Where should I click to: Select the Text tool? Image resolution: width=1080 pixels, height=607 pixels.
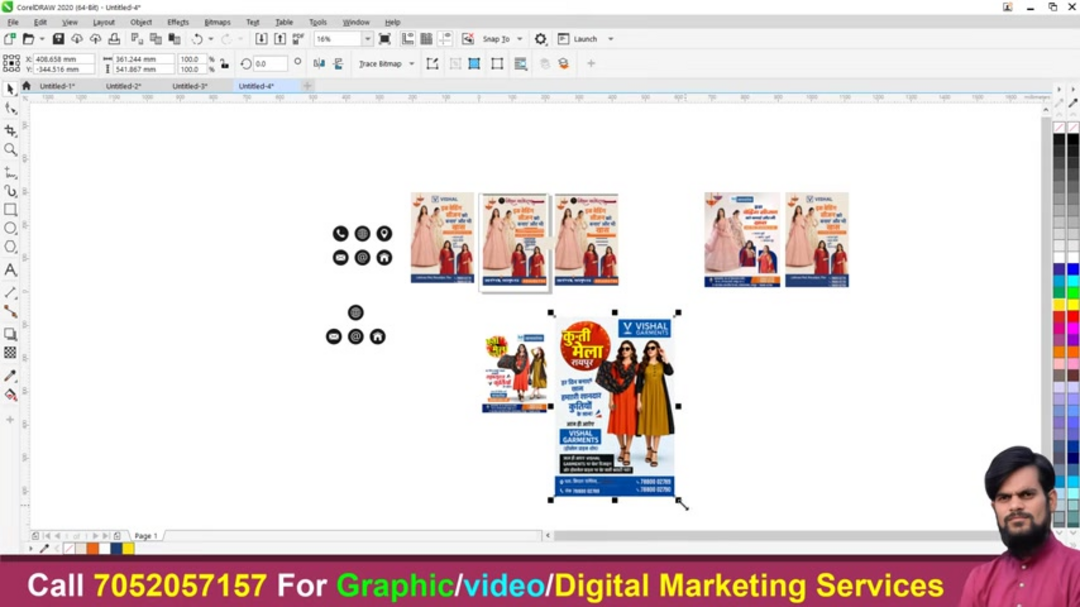(x=10, y=270)
